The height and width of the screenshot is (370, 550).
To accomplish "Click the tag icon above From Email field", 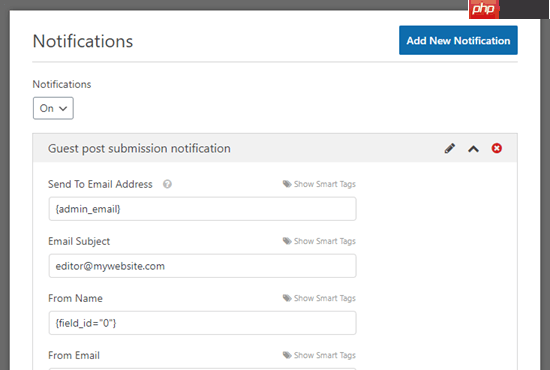I will [287, 355].
